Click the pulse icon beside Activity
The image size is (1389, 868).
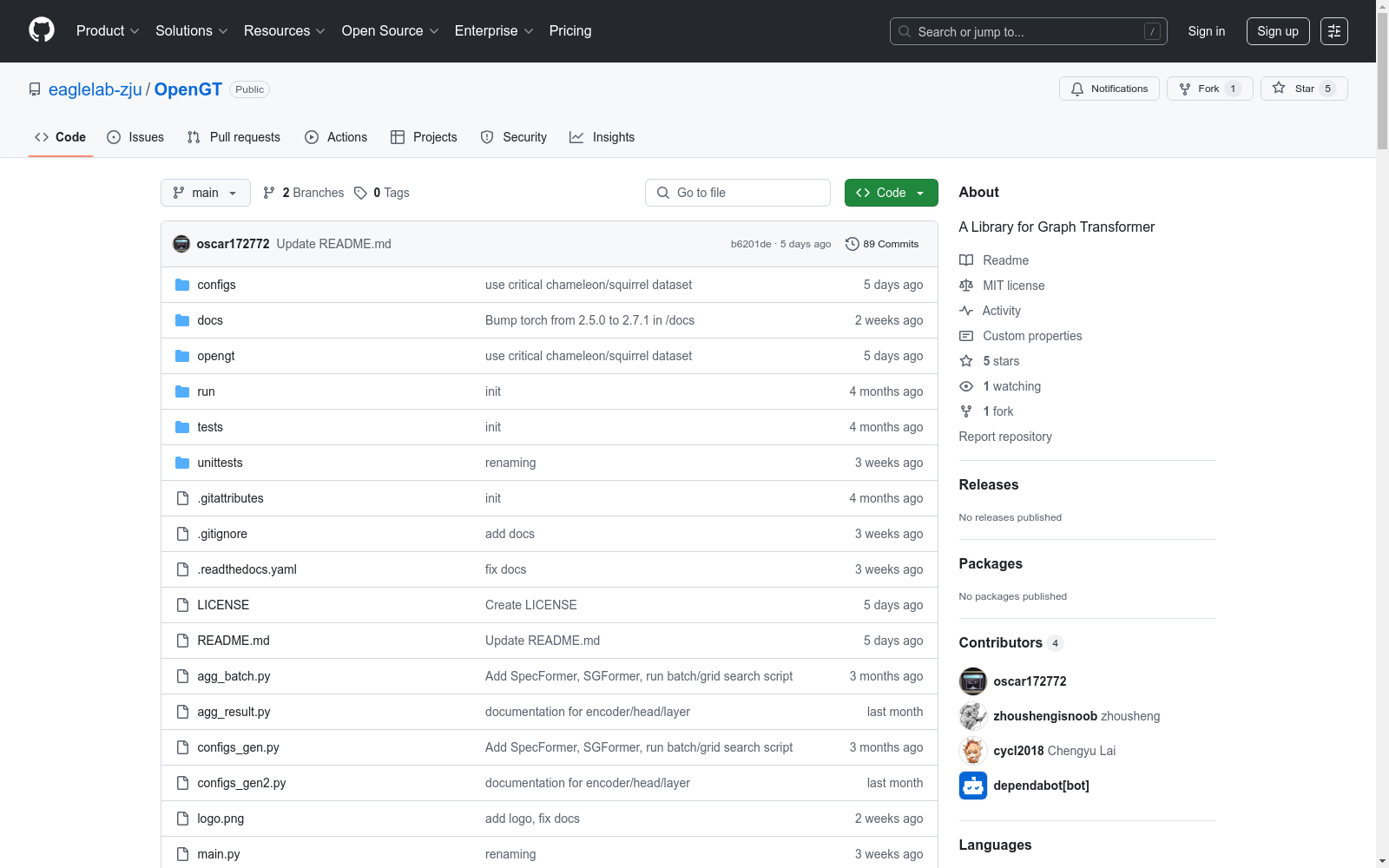pos(966,311)
